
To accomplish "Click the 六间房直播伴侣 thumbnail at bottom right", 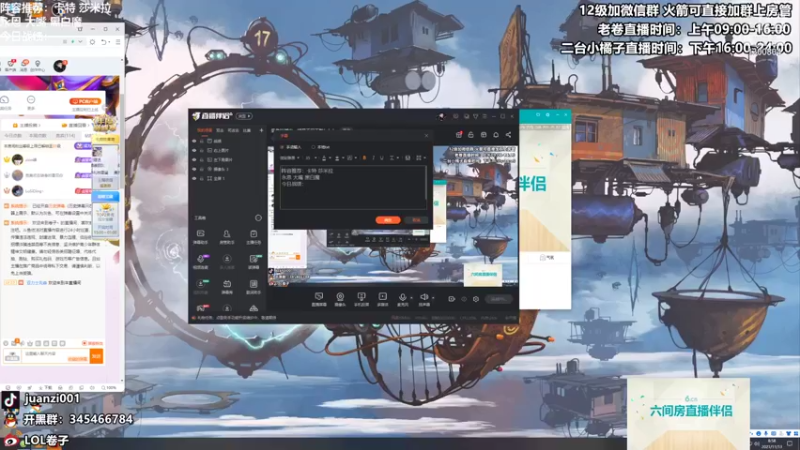I will click(x=688, y=413).
